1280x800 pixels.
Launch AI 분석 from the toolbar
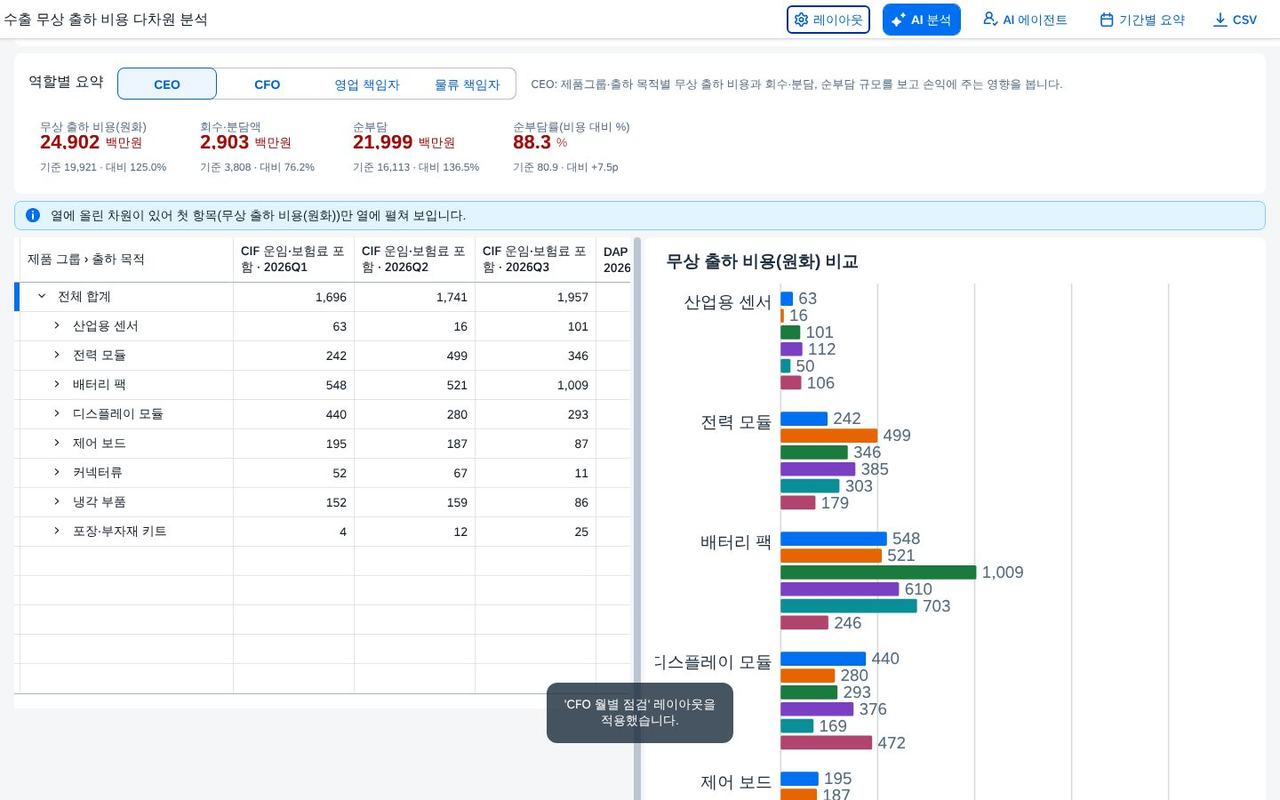[x=921, y=20]
